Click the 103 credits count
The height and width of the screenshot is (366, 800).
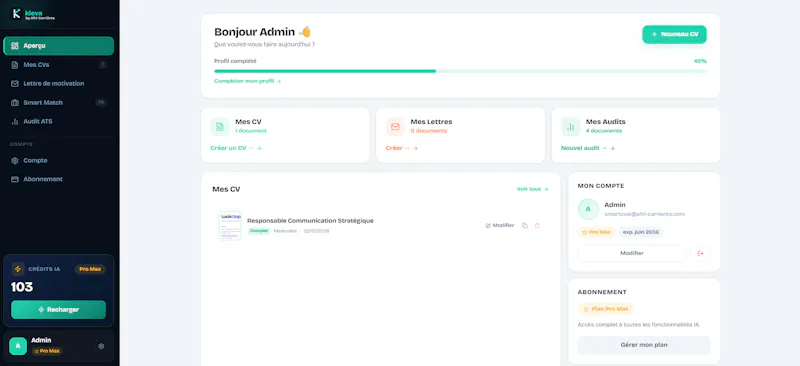click(x=22, y=287)
